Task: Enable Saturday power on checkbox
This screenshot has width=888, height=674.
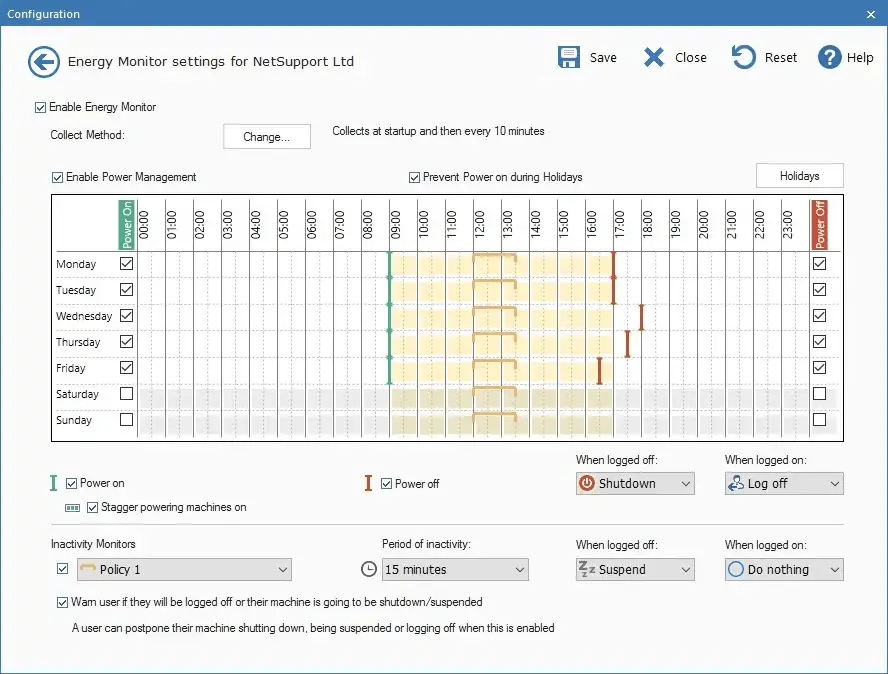Action: pyautogui.click(x=126, y=394)
